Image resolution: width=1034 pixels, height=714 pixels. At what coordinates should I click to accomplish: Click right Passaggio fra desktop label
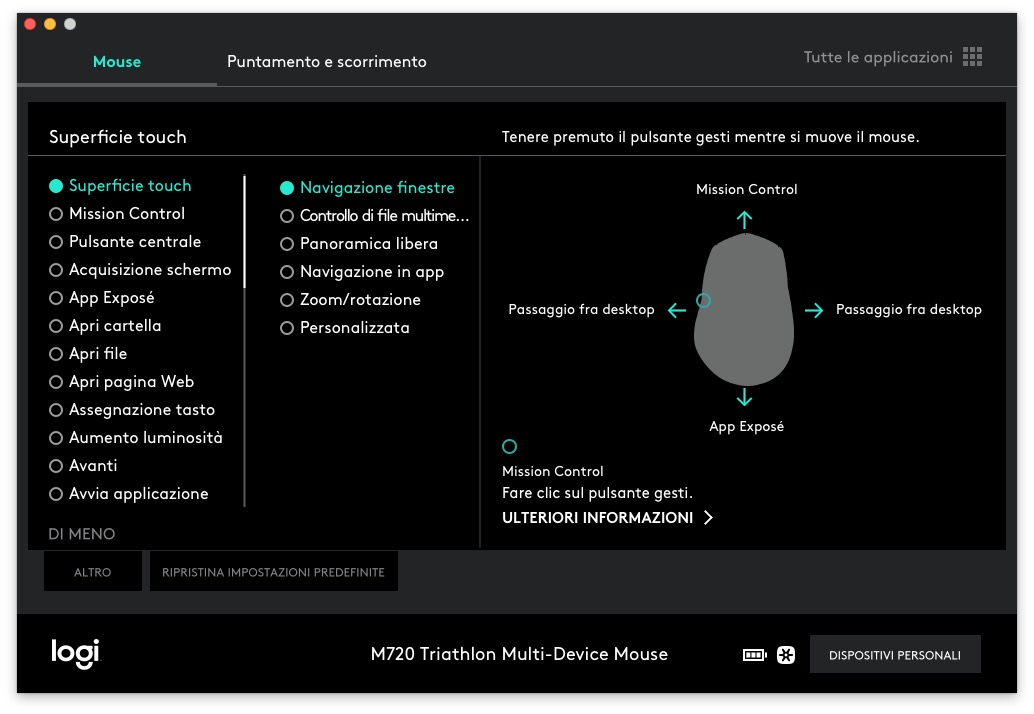tap(909, 310)
